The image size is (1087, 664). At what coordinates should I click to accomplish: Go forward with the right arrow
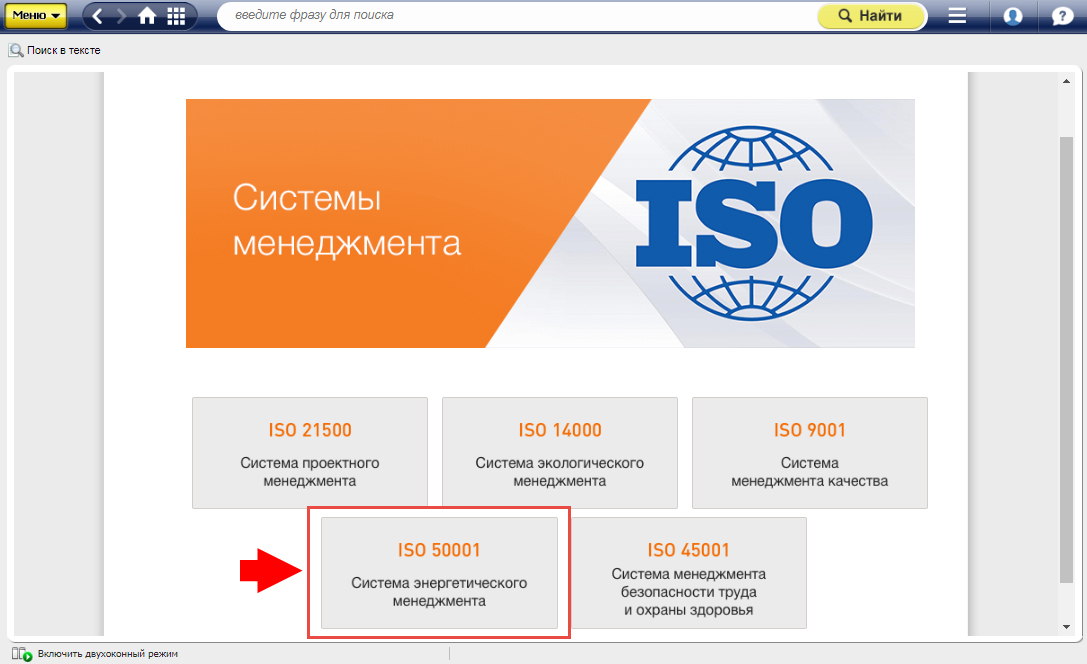pos(122,16)
